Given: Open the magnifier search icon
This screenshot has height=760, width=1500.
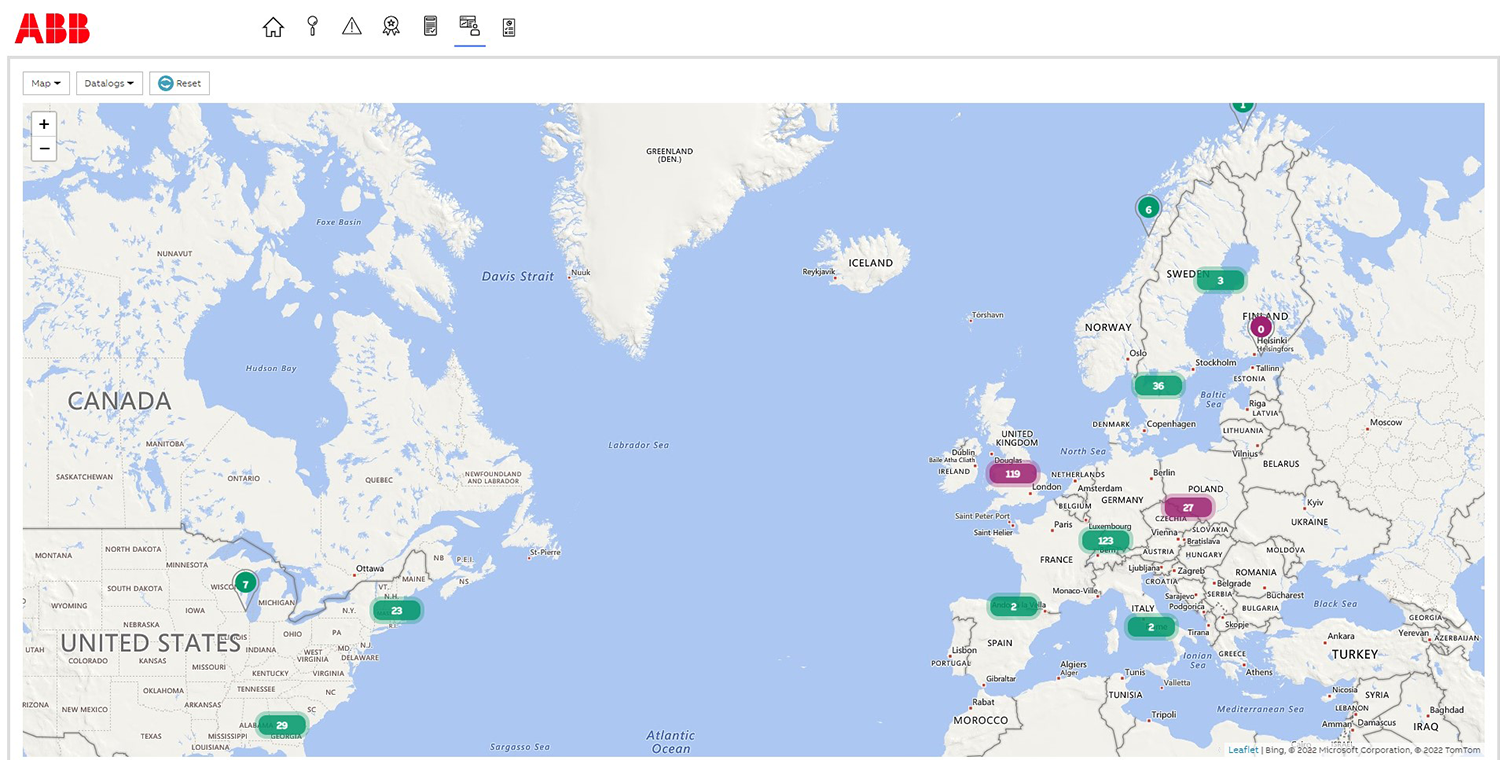Looking at the screenshot, I should [313, 27].
